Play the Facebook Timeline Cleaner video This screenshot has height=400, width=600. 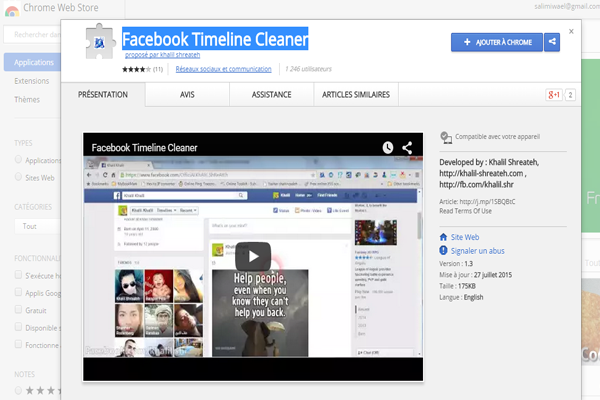pos(253,256)
